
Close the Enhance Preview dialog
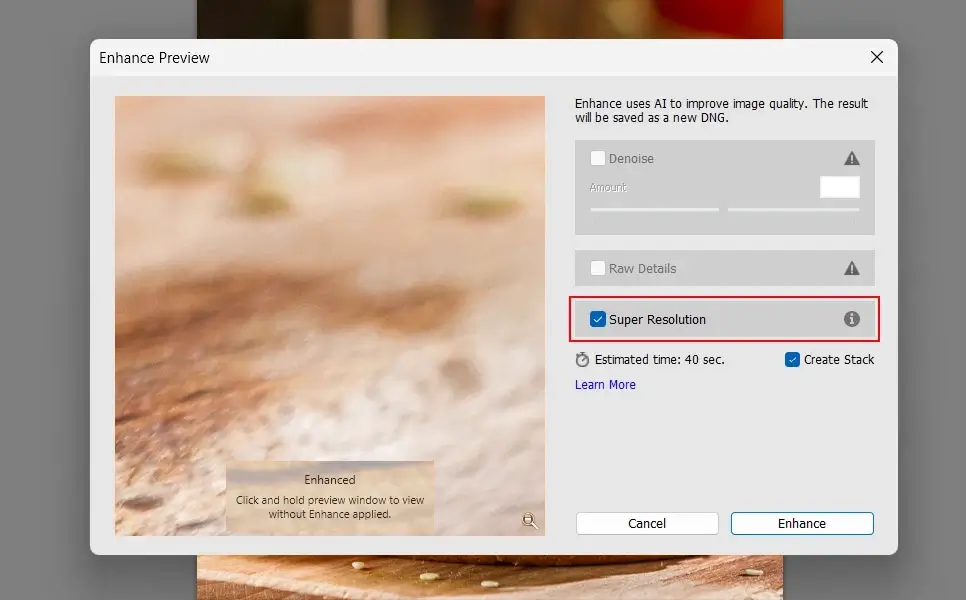click(x=876, y=57)
